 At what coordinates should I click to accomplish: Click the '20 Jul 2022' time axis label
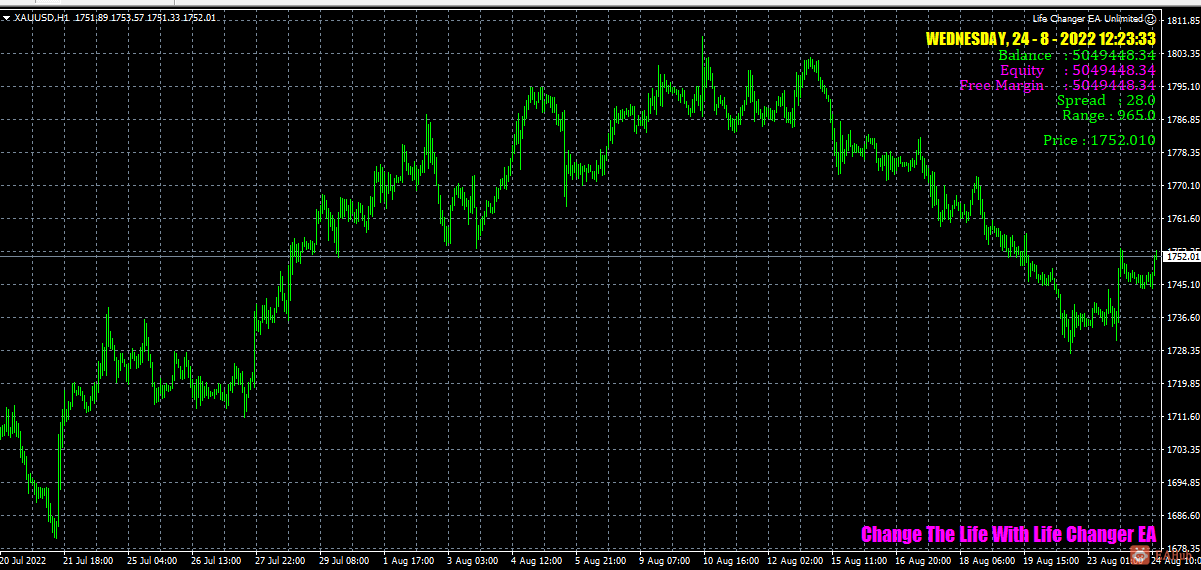(24, 562)
